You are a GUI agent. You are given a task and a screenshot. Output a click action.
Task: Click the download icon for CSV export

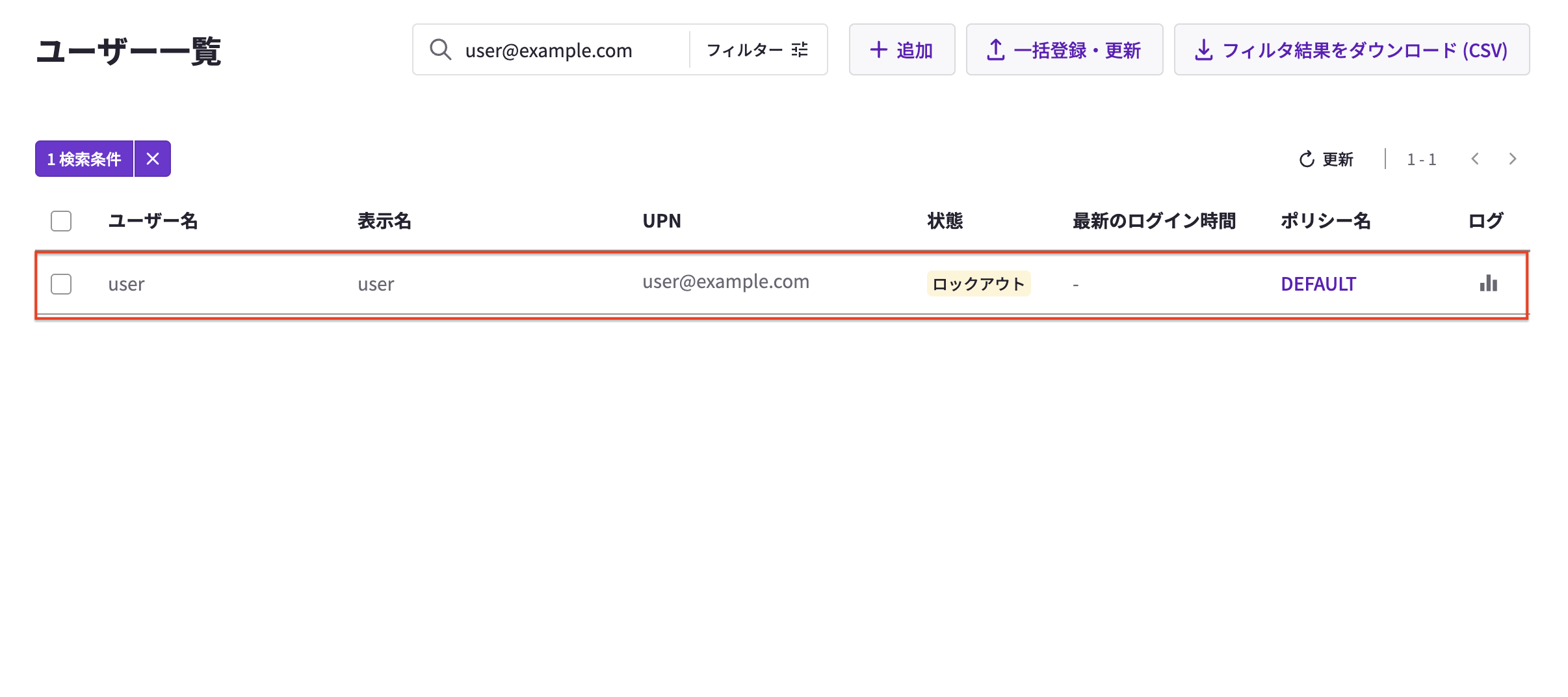[1203, 49]
